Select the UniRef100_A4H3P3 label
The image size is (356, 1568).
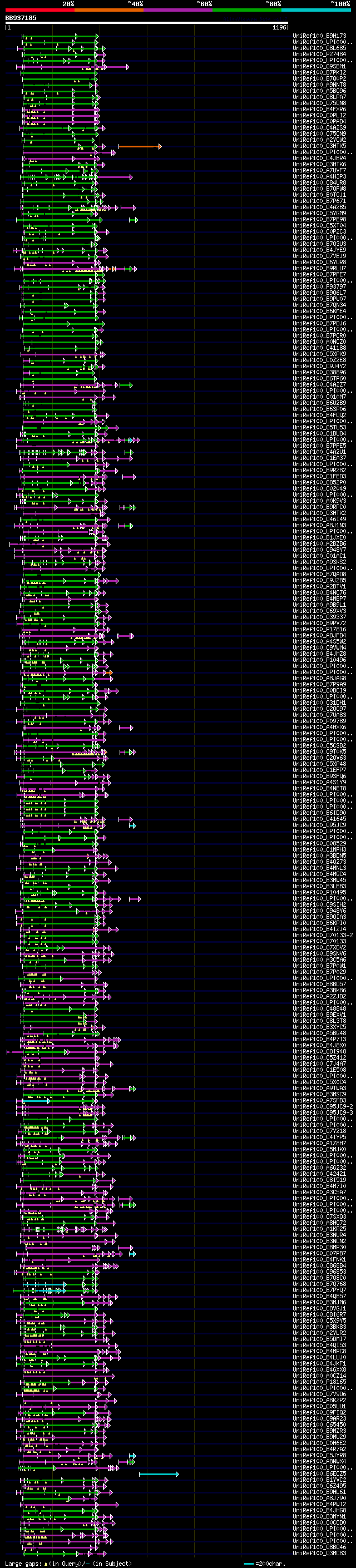point(319,176)
